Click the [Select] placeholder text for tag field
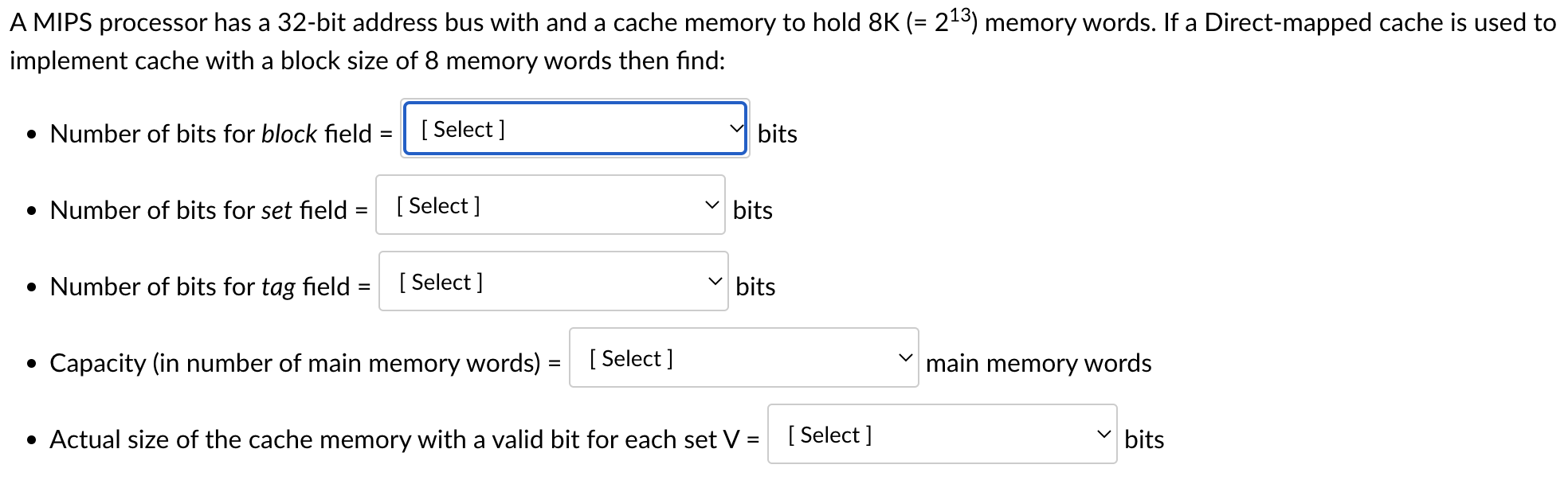Screen dimensions: 1568x484 (x=441, y=281)
